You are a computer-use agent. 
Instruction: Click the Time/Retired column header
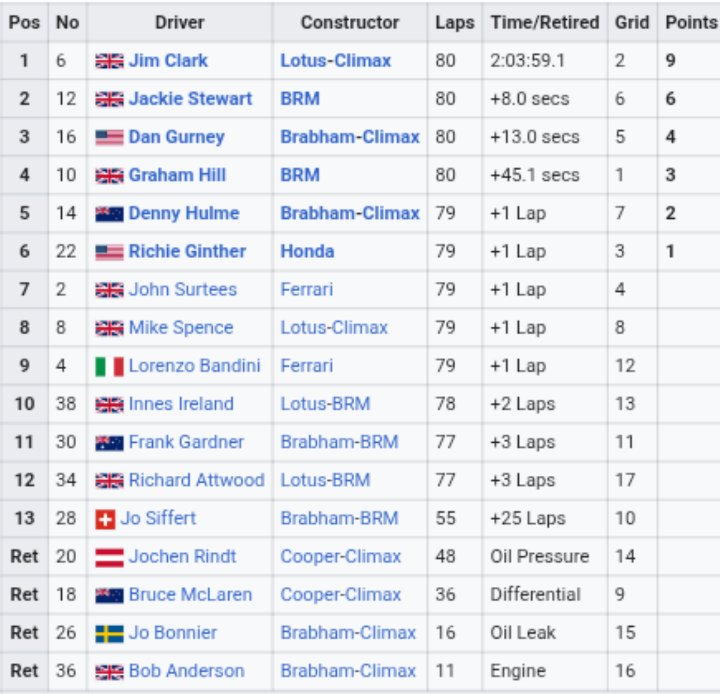coord(545,22)
